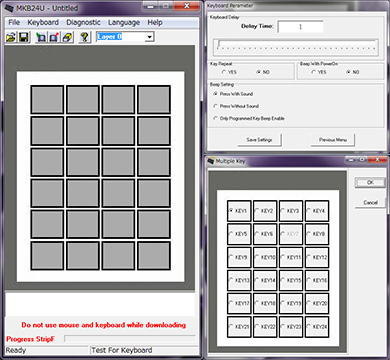The image size is (390, 360).
Task: Click the yellow question mark help icon
Action: 85,37
